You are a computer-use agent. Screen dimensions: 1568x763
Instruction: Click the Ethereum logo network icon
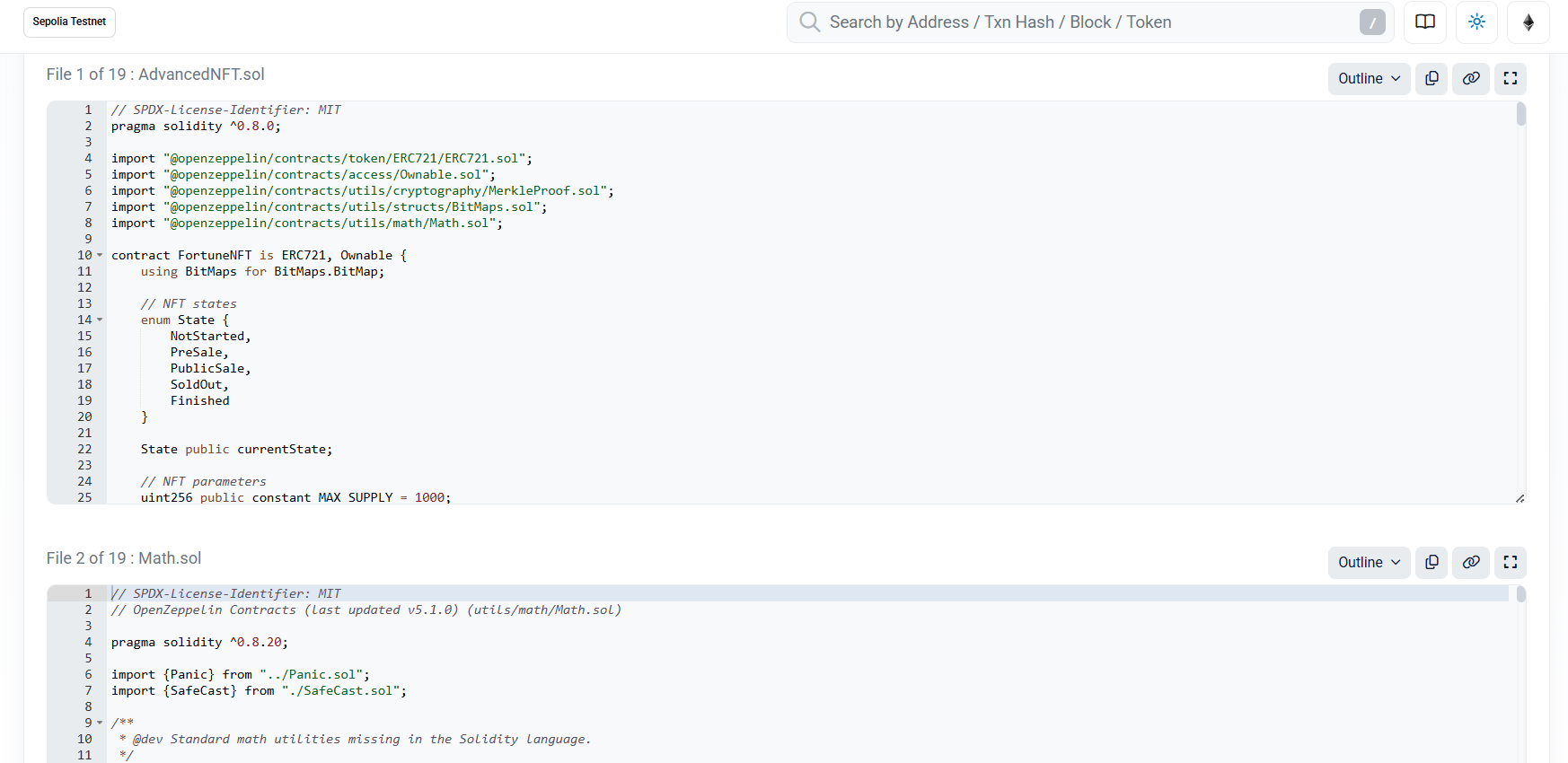click(x=1528, y=22)
